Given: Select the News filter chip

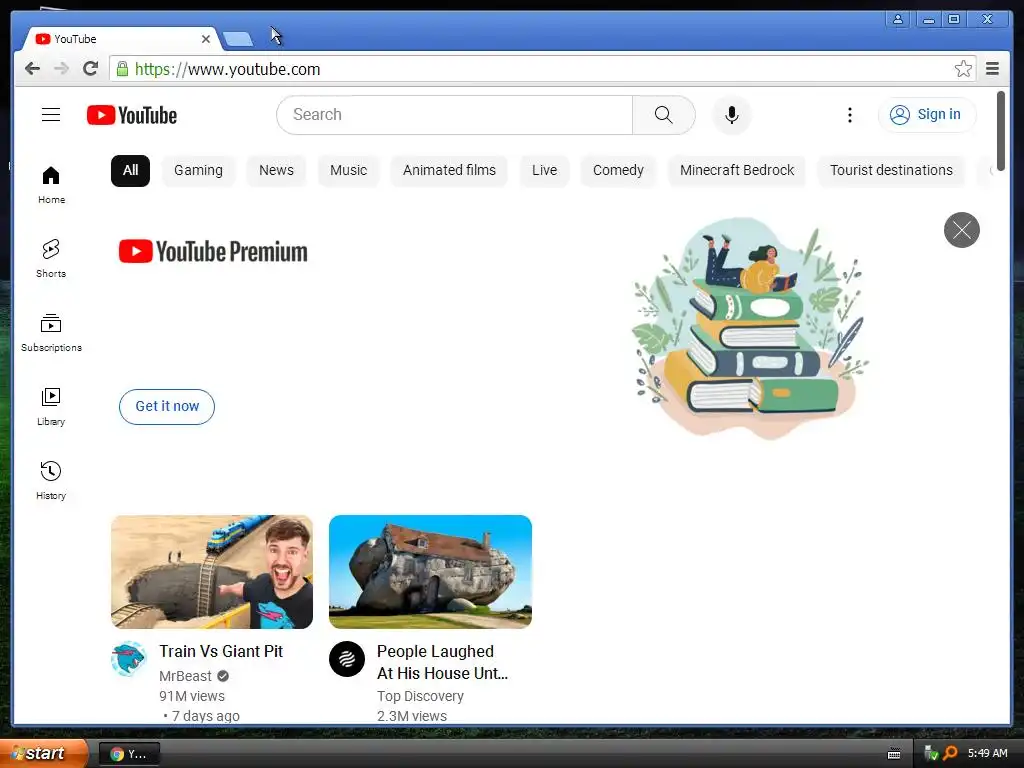Looking at the screenshot, I should (276, 170).
